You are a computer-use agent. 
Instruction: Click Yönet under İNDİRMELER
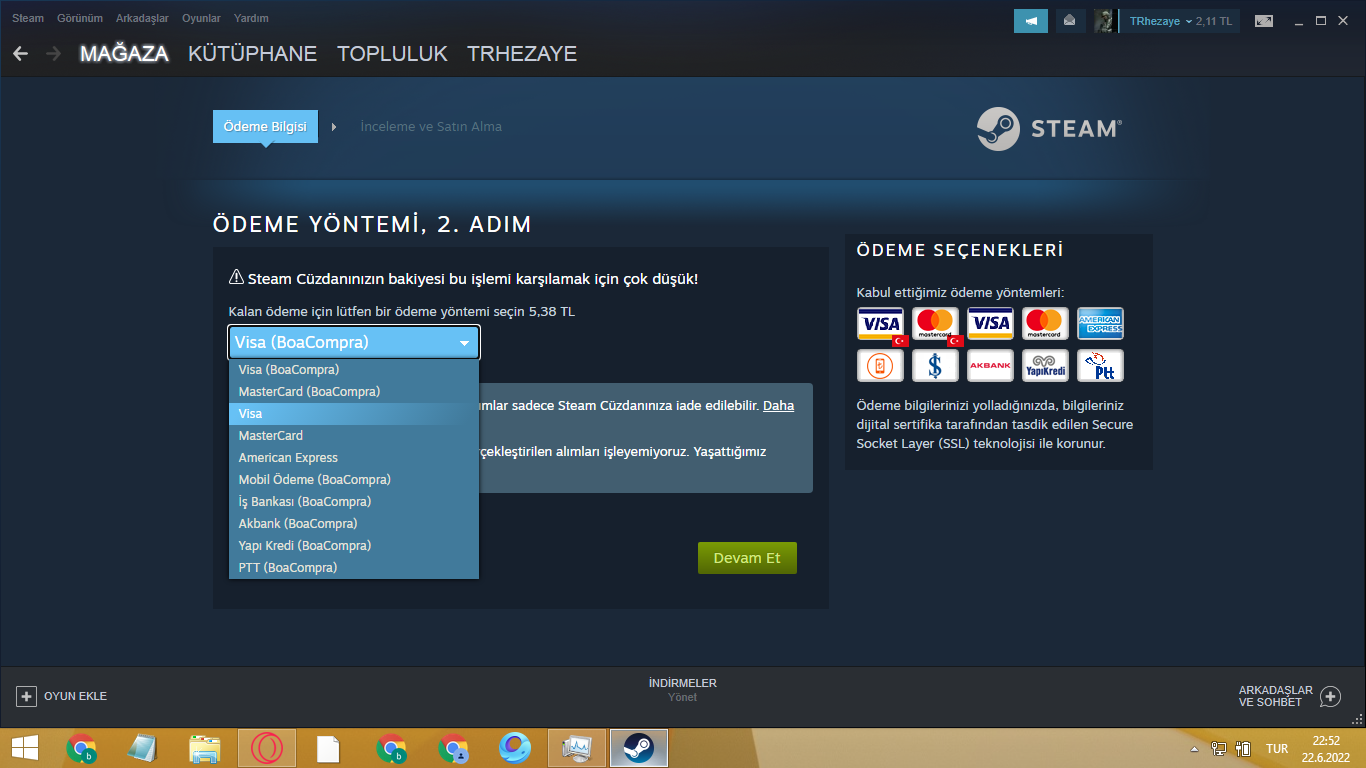tap(682, 697)
